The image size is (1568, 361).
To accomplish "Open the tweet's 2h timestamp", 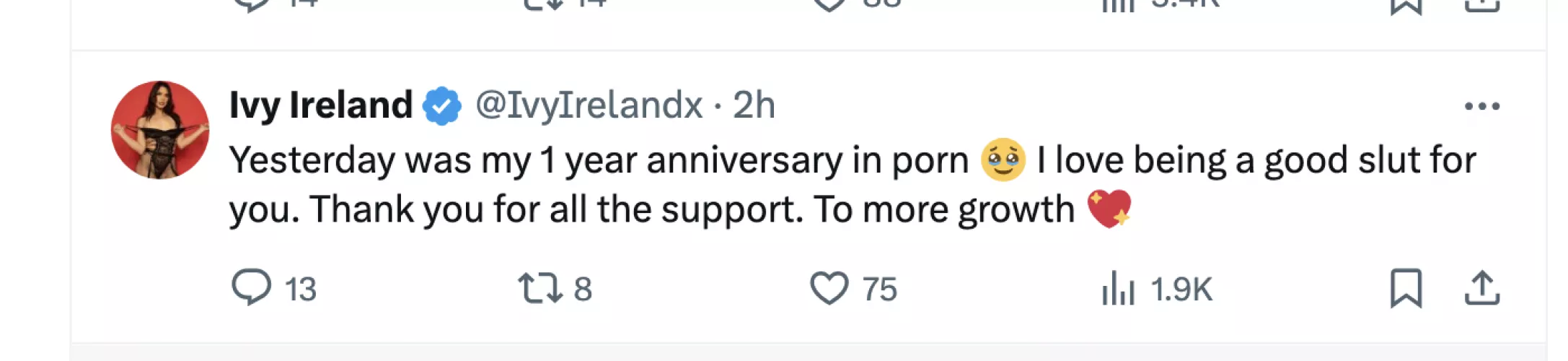I will coord(754,105).
